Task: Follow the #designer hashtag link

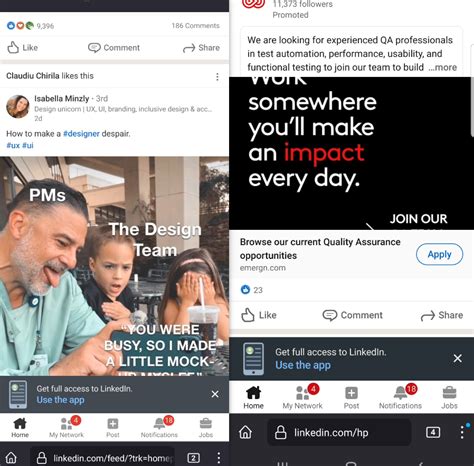Action: pyautogui.click(x=81, y=134)
